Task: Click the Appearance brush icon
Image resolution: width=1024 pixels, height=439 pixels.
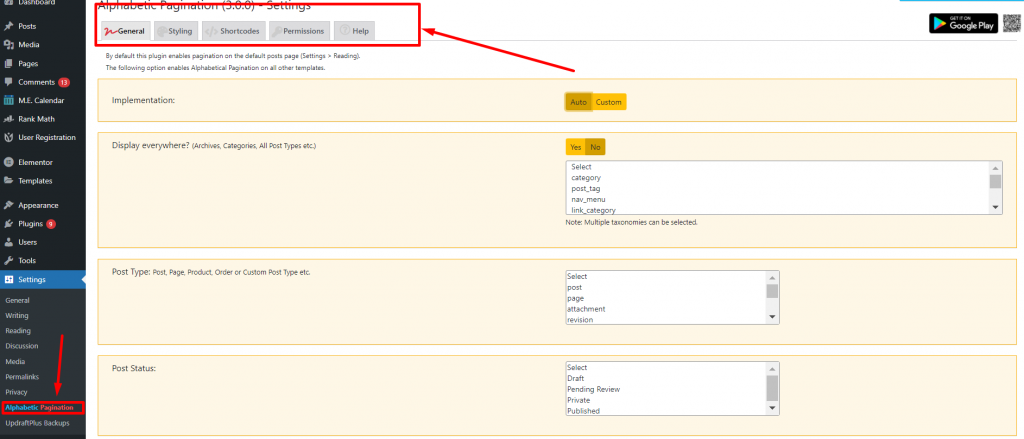Action: coord(9,205)
